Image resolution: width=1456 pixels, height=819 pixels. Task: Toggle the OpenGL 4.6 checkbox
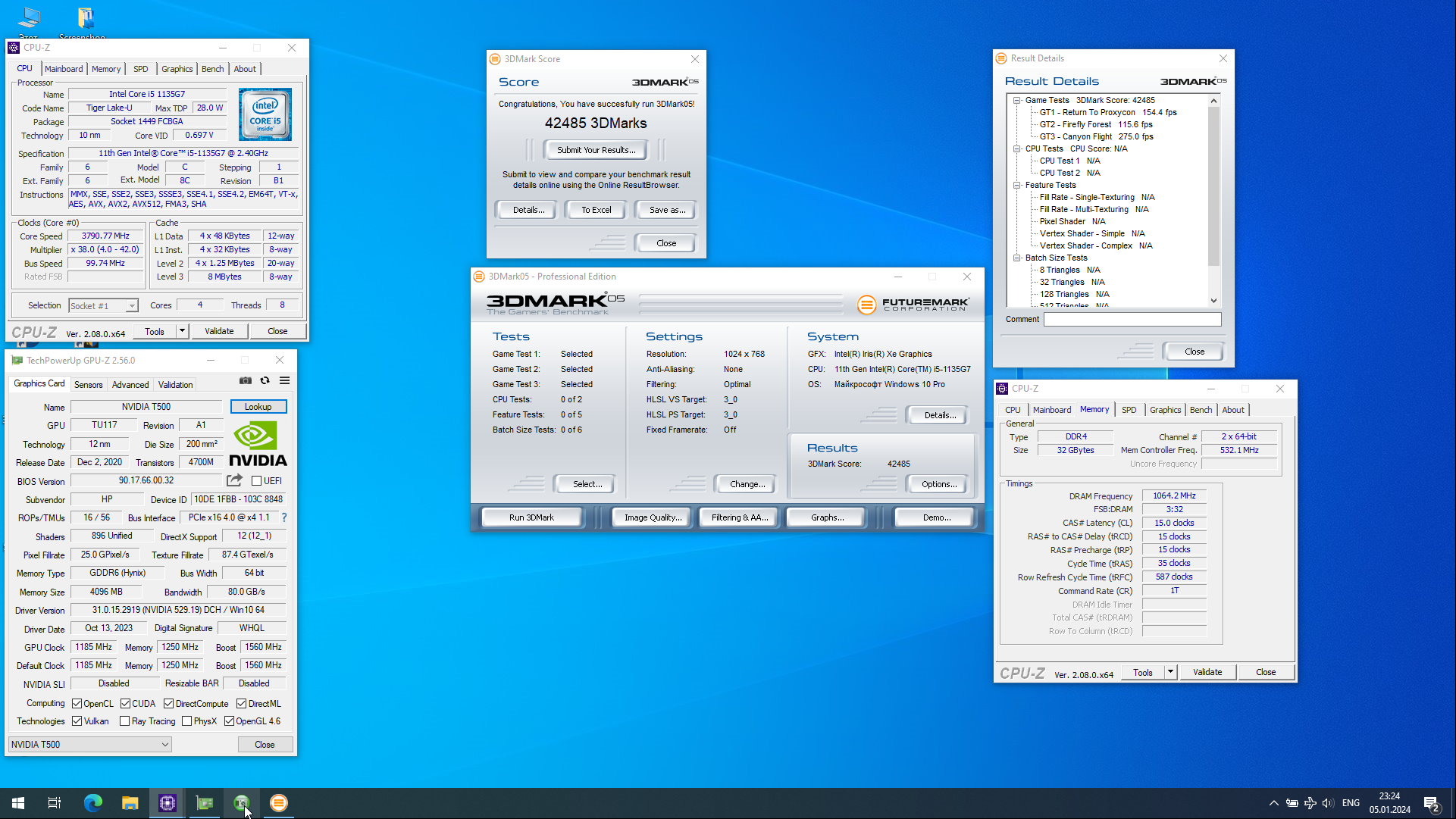(229, 721)
